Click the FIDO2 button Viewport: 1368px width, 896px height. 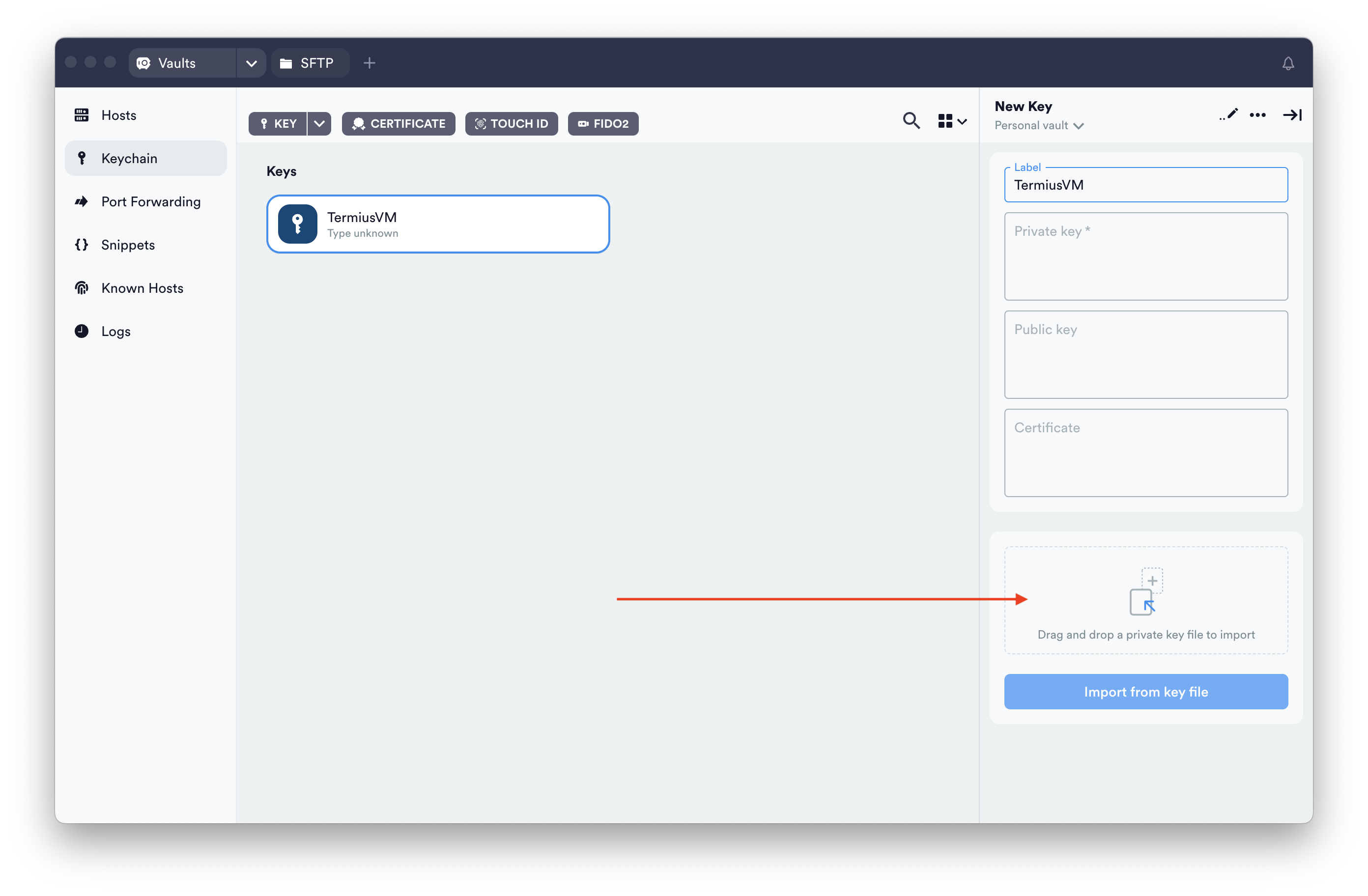pyautogui.click(x=603, y=124)
